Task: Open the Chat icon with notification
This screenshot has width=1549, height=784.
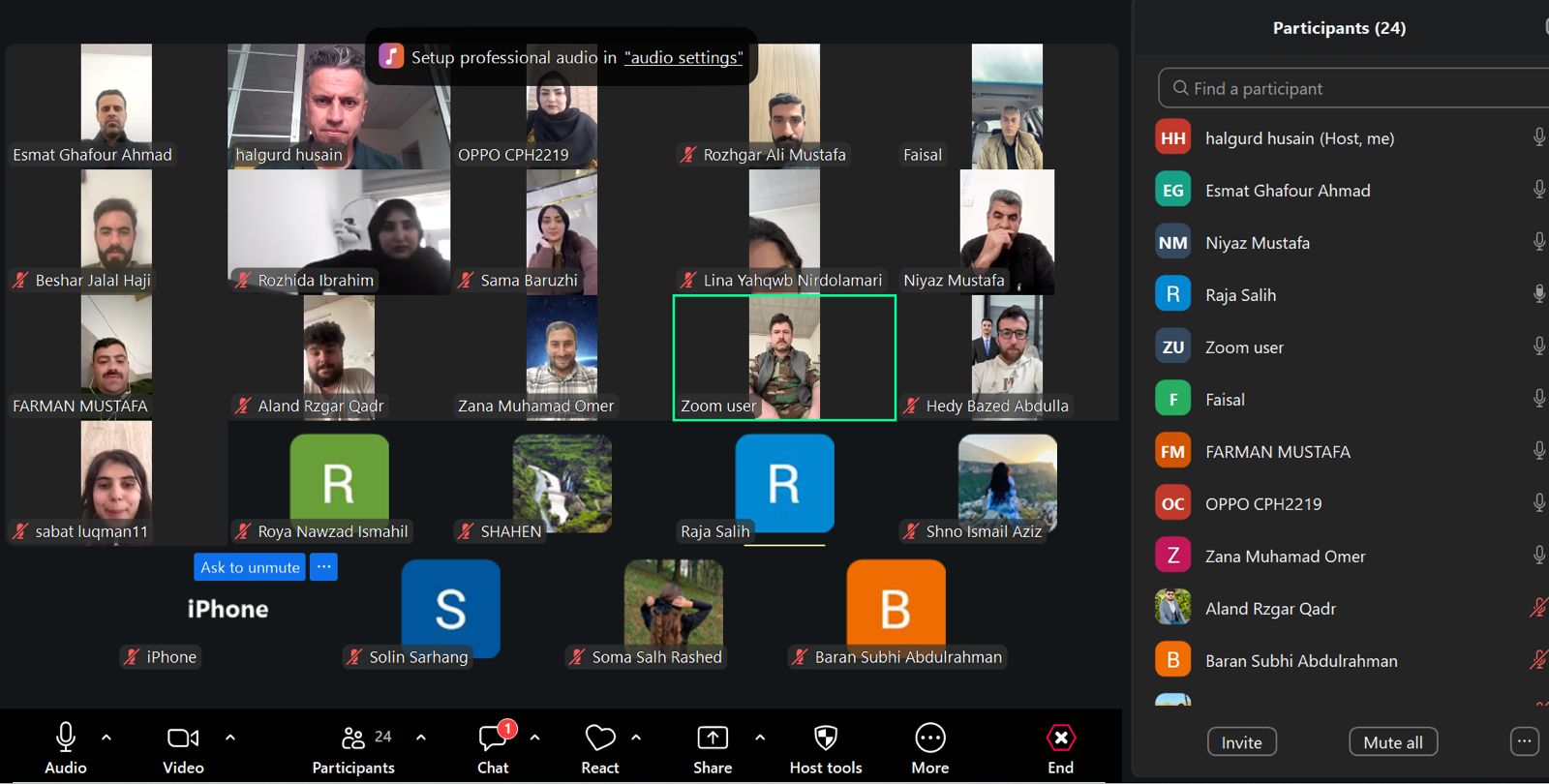Action: [493, 739]
